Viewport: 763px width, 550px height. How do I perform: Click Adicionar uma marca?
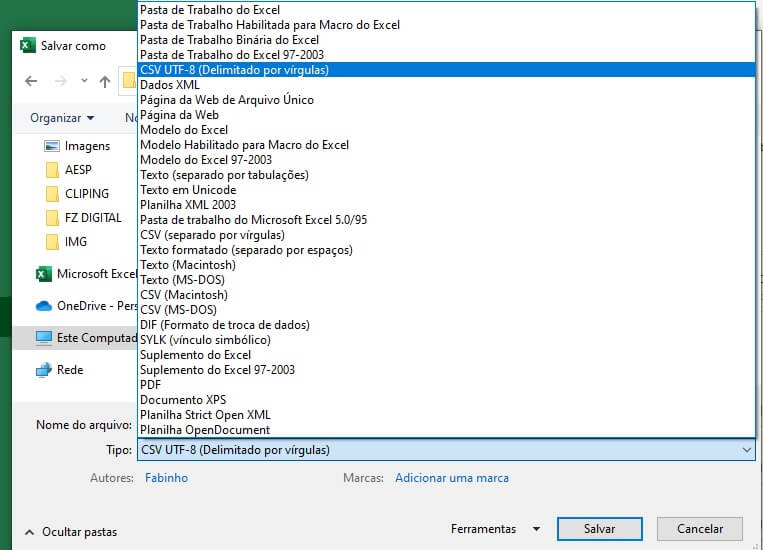tap(452, 478)
